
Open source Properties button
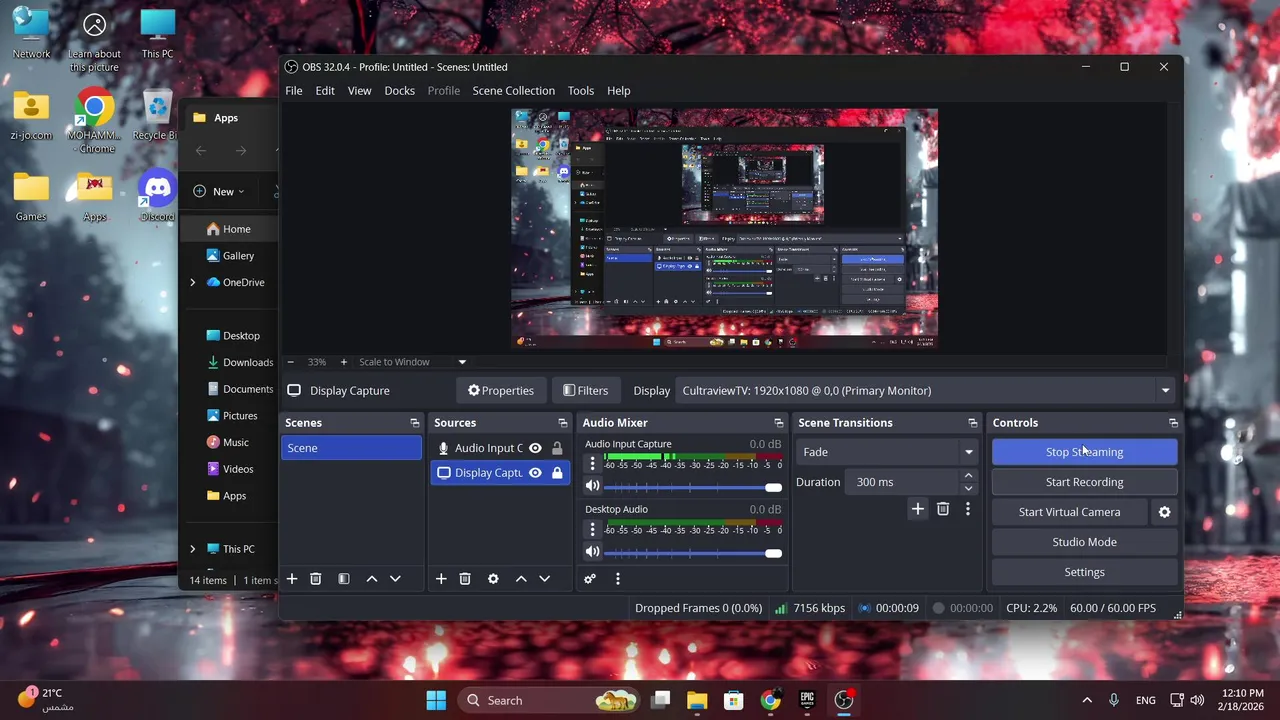coord(501,391)
